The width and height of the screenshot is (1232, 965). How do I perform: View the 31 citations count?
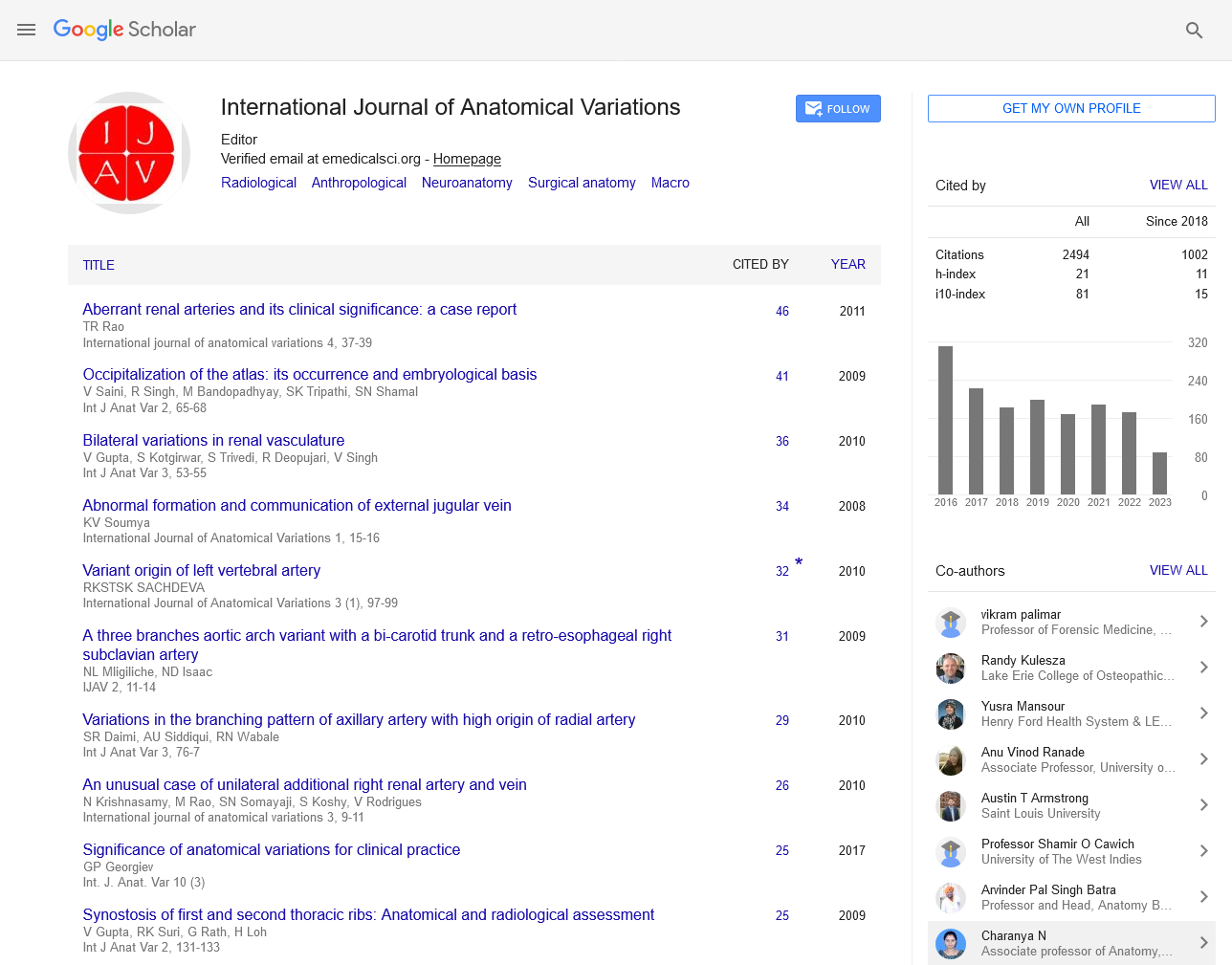(x=782, y=636)
